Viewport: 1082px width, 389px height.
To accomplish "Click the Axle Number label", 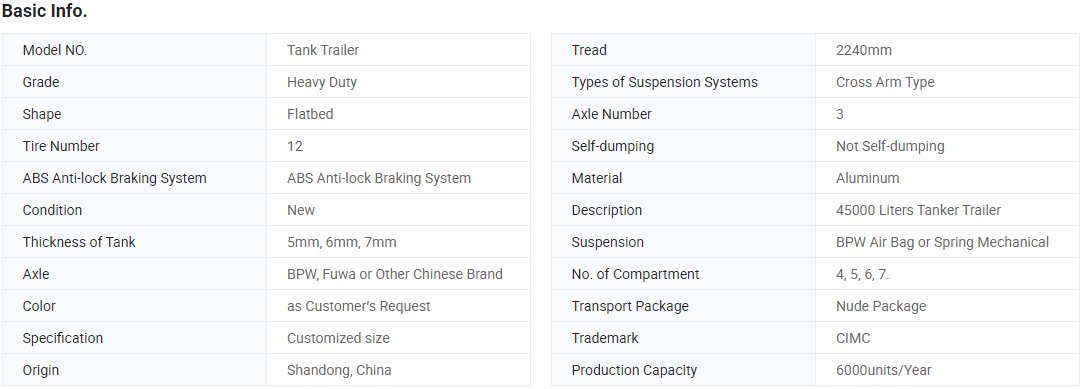I will pos(611,114).
